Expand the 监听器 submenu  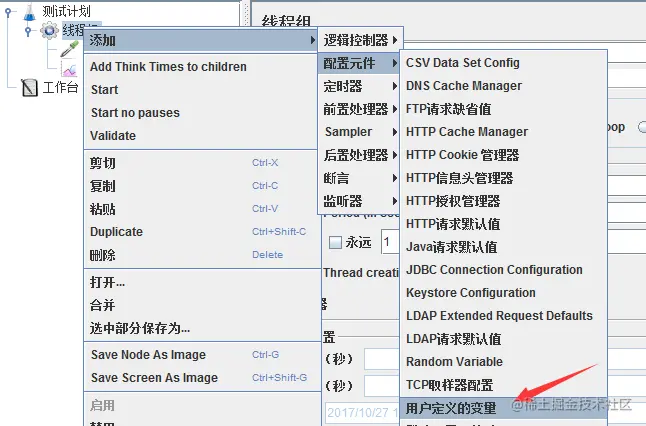point(360,201)
